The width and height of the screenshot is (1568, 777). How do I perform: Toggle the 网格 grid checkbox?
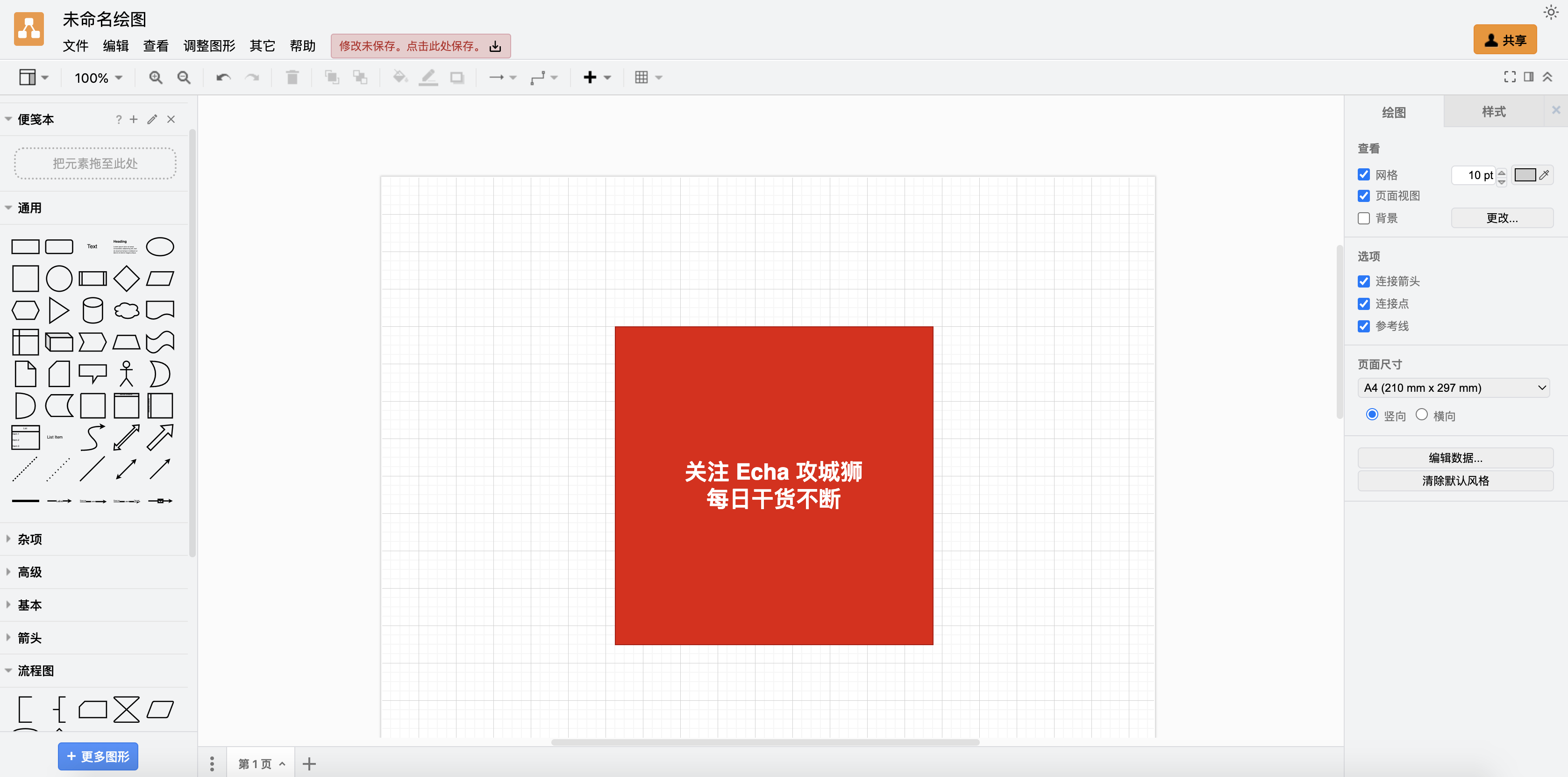(x=1364, y=175)
